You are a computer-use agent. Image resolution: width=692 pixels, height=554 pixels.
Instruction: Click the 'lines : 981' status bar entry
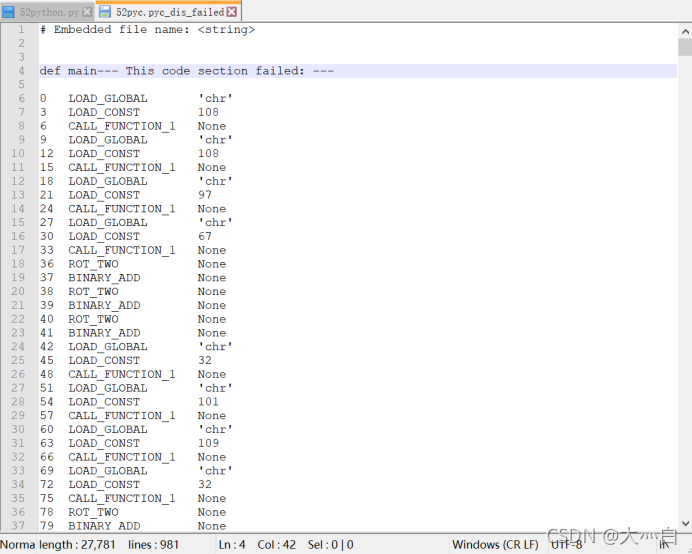click(x=154, y=545)
